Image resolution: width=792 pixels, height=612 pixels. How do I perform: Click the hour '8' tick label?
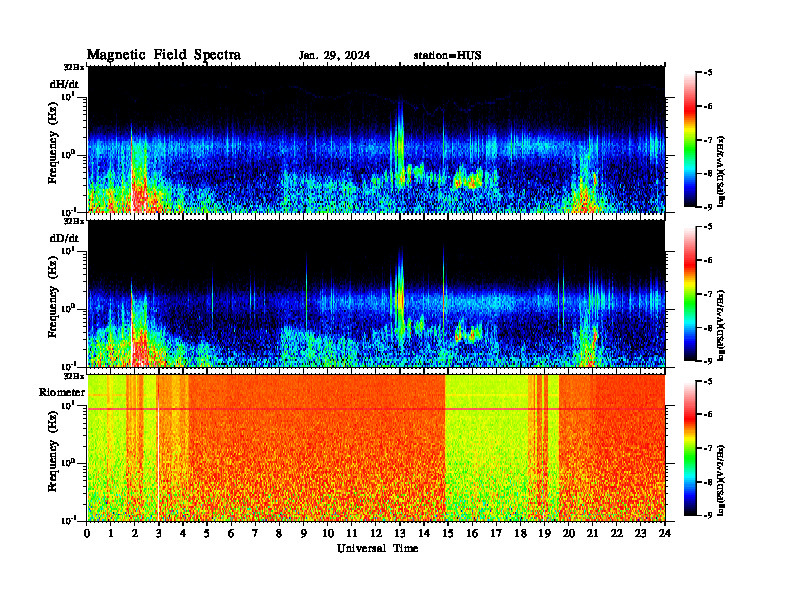279,533
